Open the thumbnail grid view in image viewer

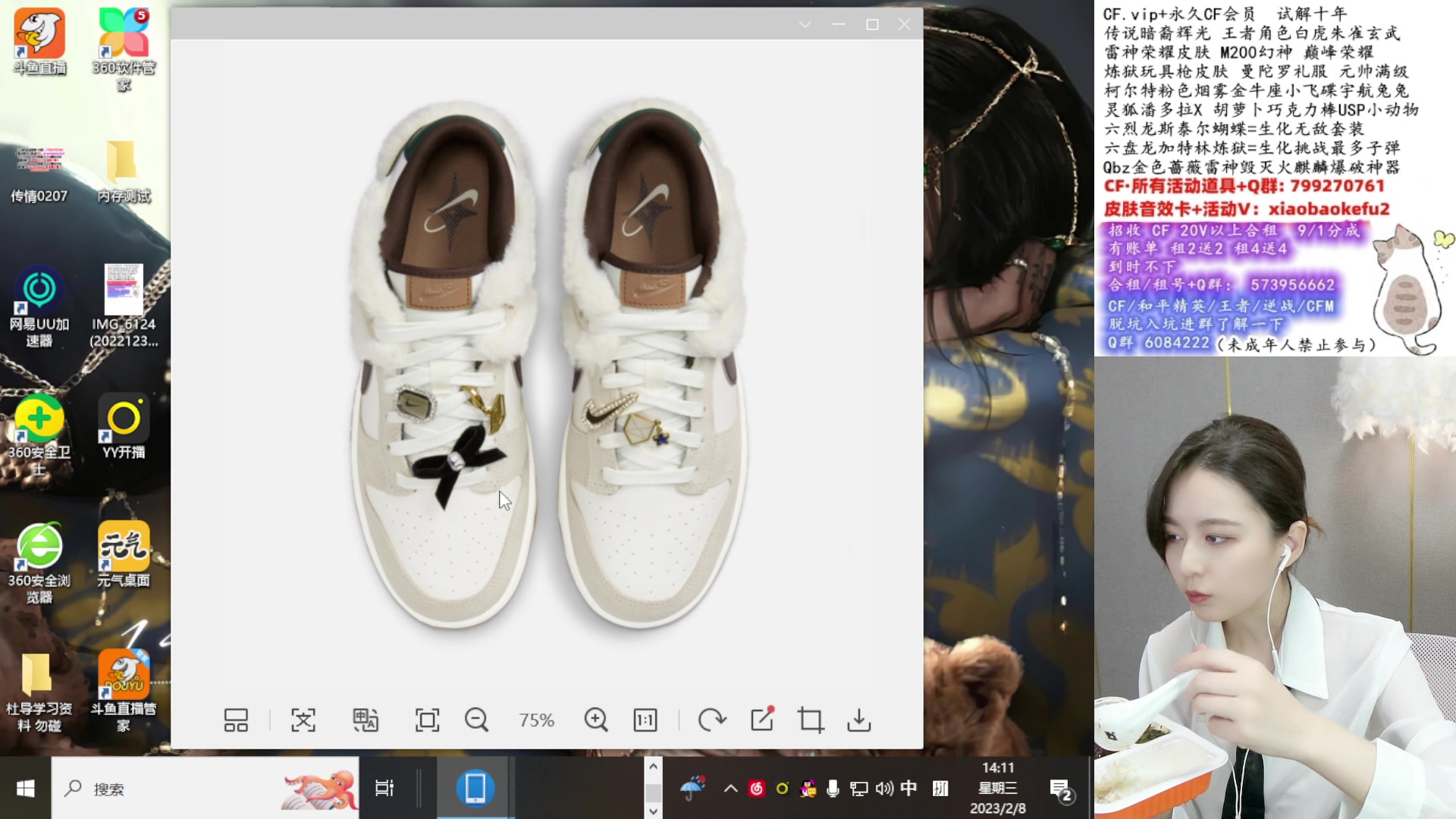236,720
